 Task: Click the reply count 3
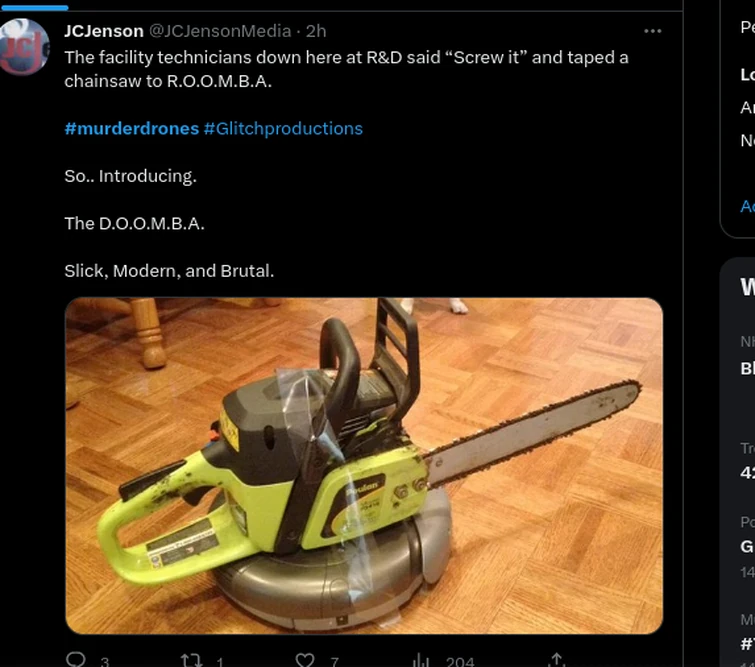pos(104,662)
